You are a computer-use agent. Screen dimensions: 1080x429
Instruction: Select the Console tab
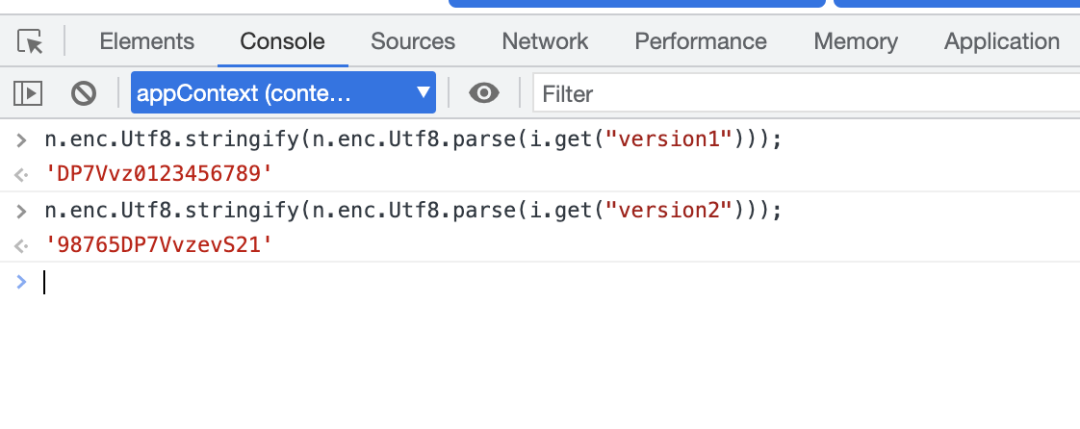282,42
